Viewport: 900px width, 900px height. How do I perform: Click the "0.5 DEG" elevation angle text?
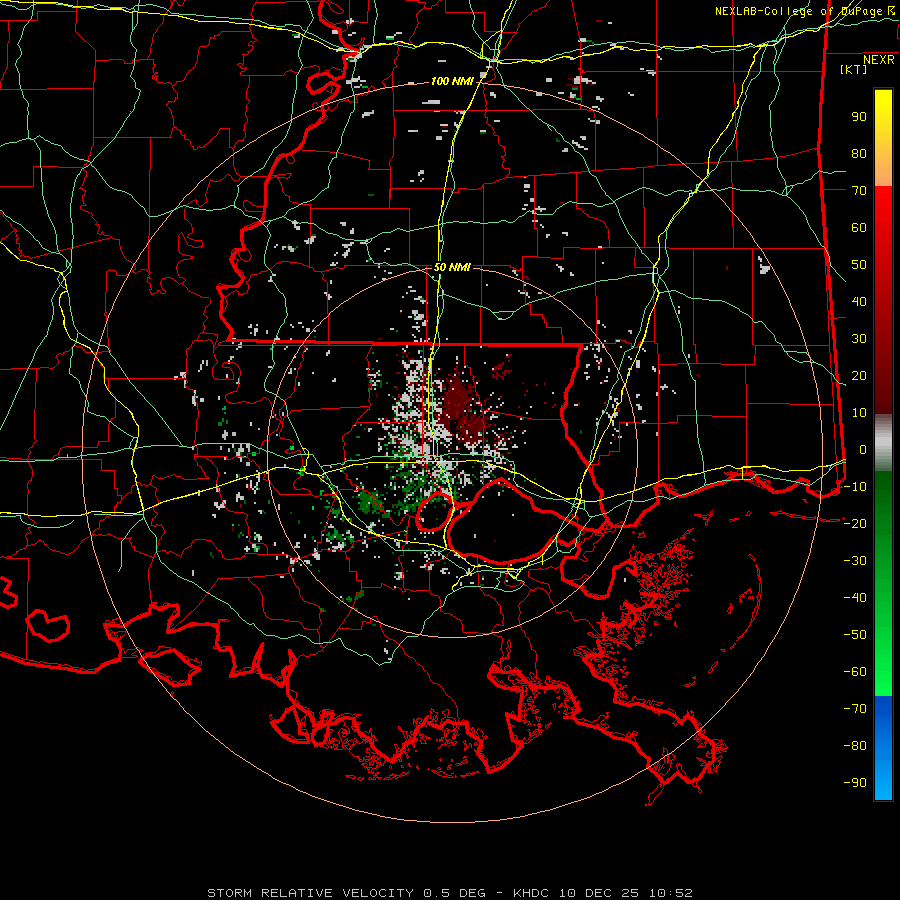(455, 893)
